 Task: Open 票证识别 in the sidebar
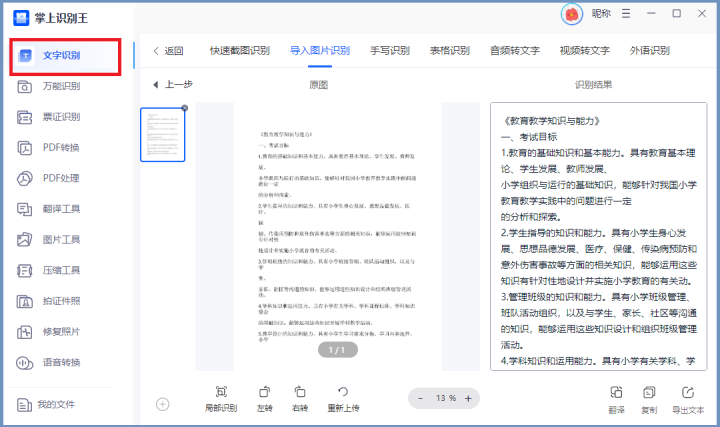coord(49,117)
